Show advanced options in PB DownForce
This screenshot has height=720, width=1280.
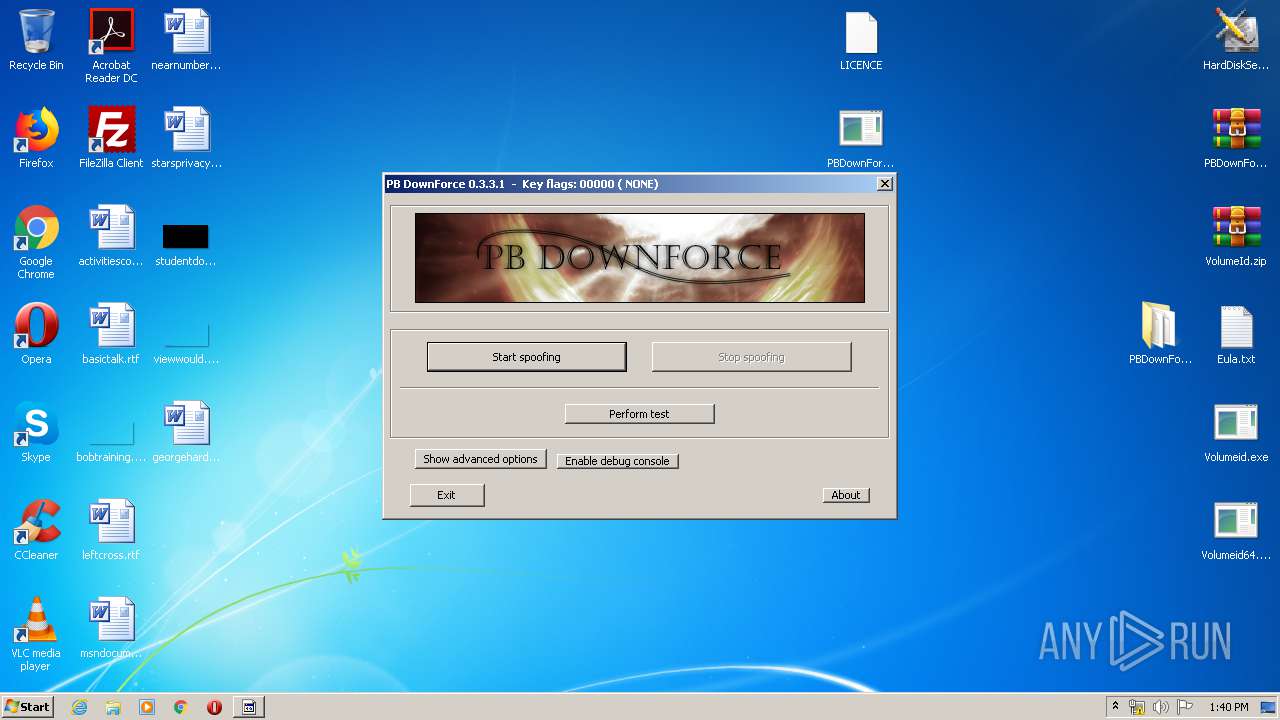480,459
